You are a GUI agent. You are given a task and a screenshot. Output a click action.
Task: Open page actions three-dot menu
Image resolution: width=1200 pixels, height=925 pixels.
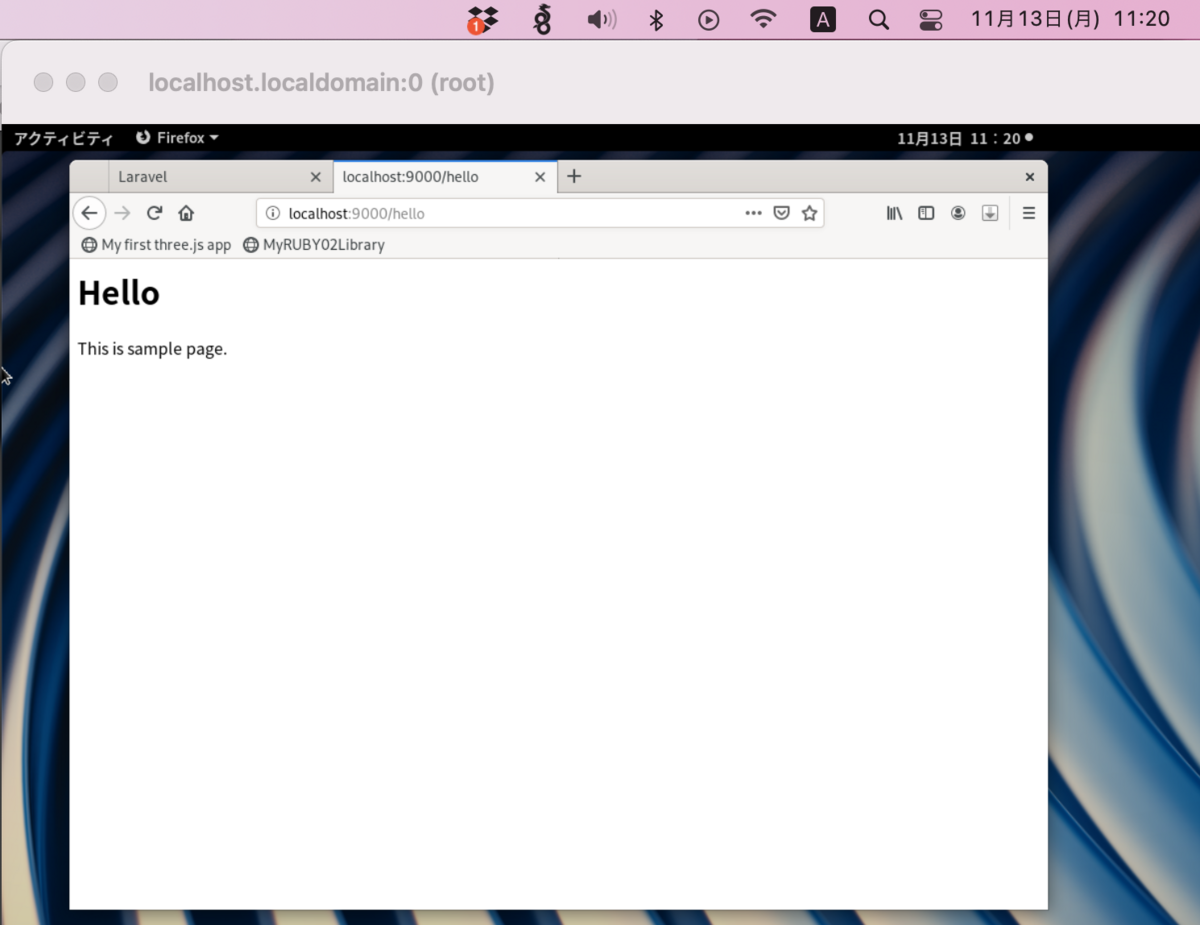[x=753, y=213]
